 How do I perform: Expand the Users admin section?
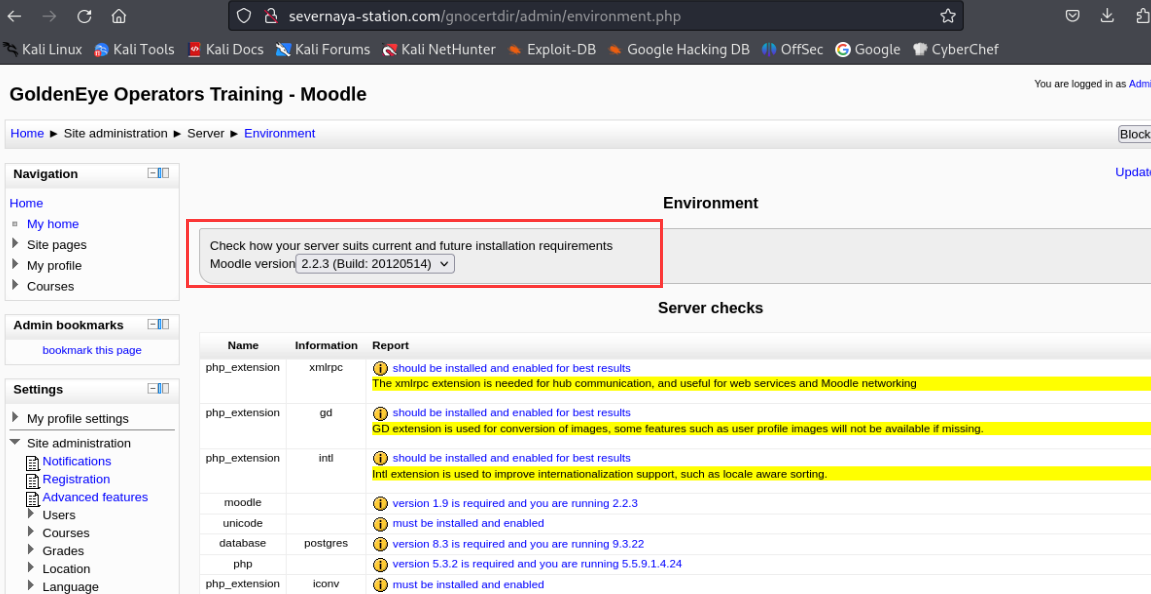coord(32,515)
